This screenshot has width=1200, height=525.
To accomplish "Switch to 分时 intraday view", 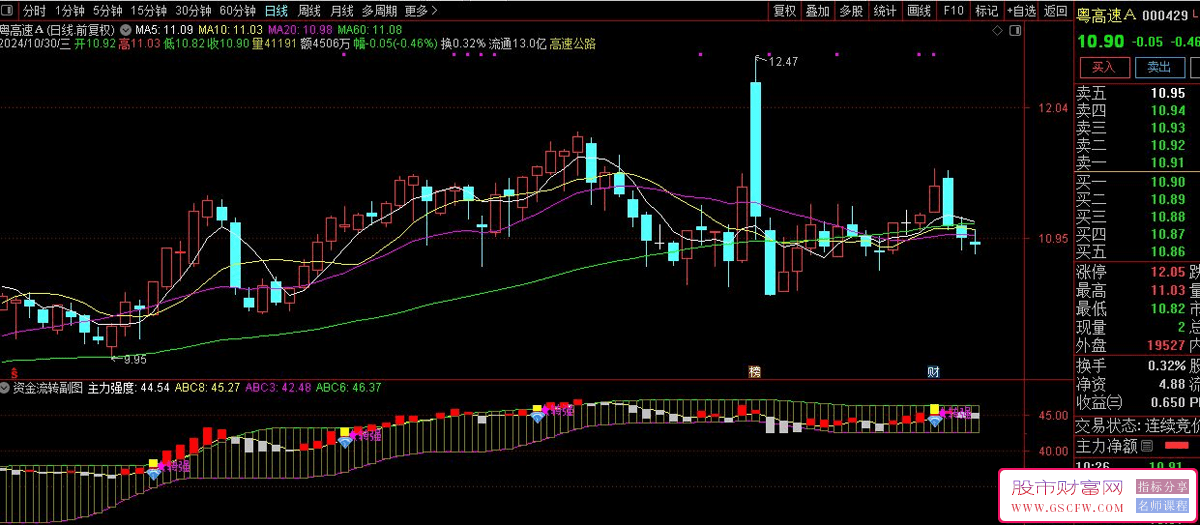I will point(35,11).
